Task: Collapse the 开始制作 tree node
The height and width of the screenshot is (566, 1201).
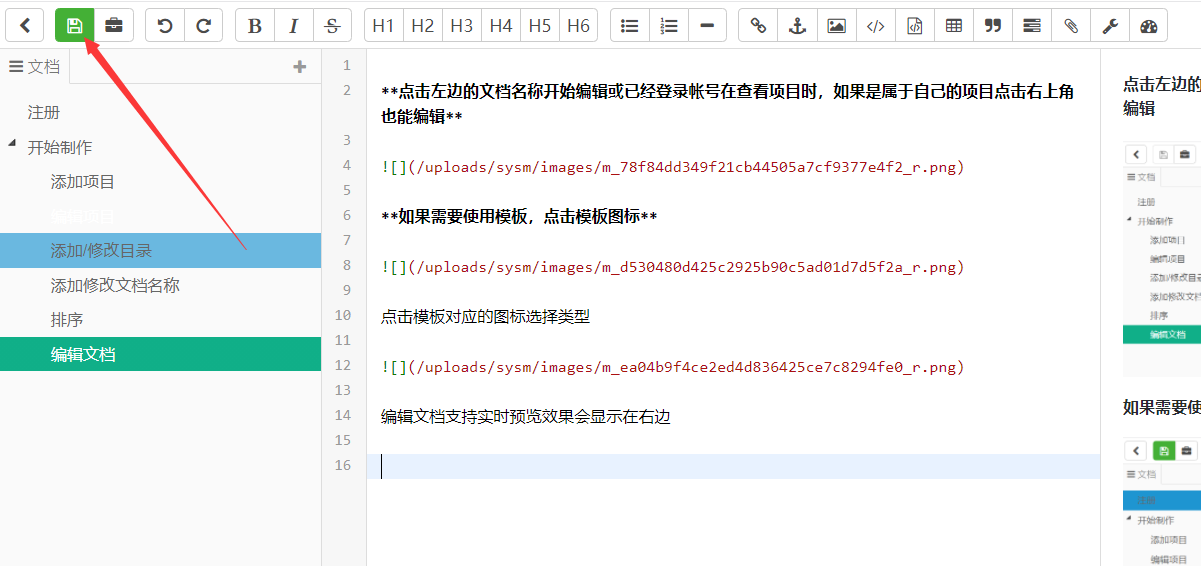Action: 13,145
